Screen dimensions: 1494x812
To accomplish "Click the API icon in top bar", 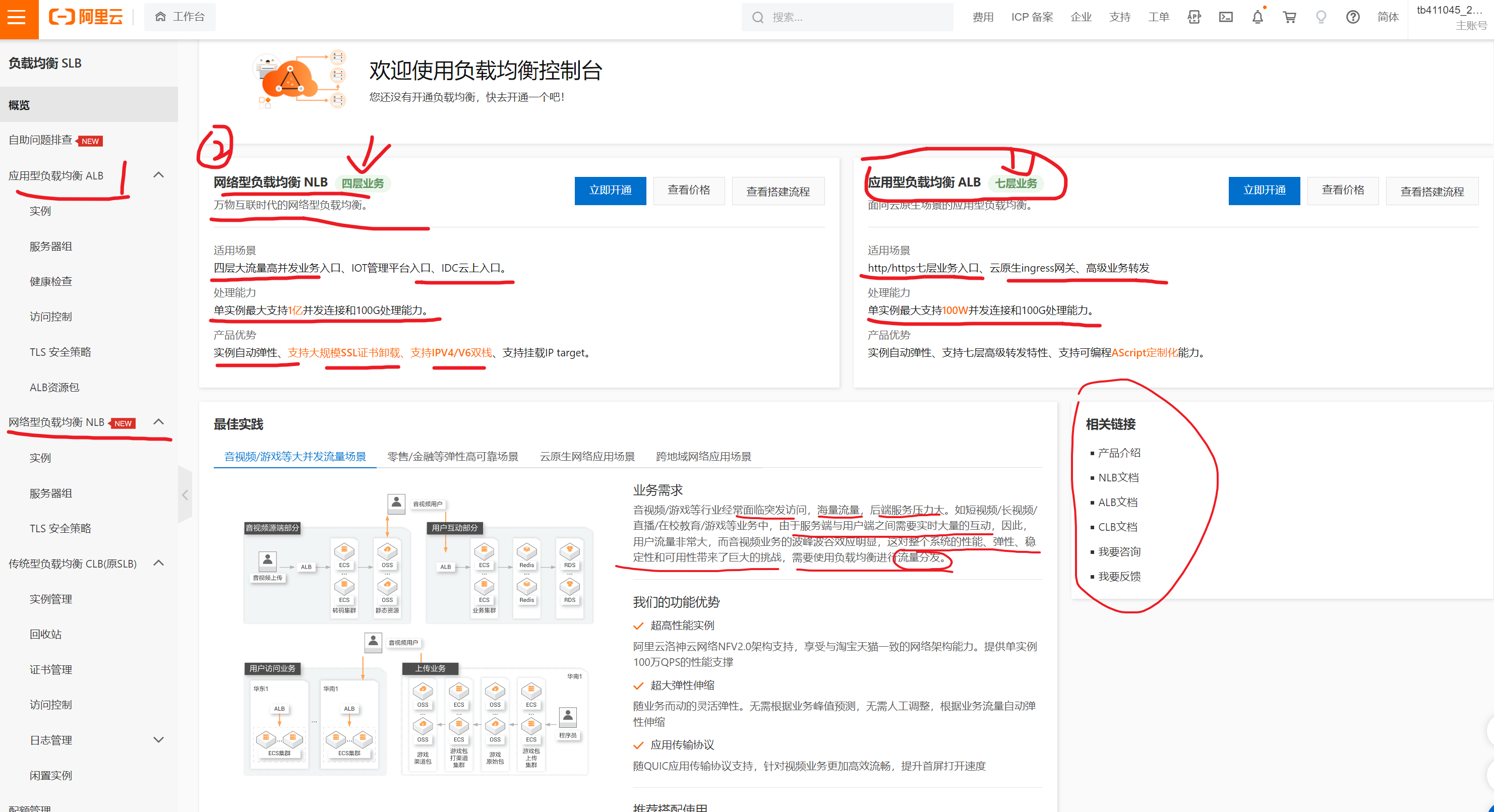I will tap(1193, 17).
